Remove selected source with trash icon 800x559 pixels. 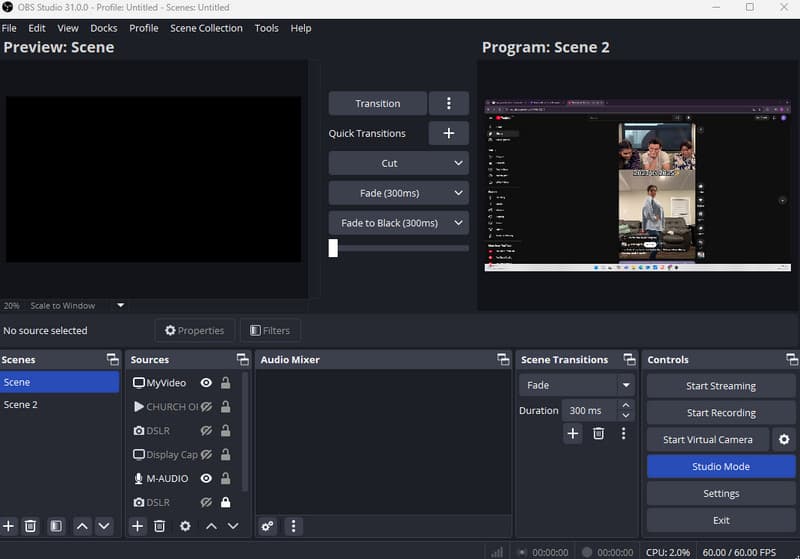(160, 526)
